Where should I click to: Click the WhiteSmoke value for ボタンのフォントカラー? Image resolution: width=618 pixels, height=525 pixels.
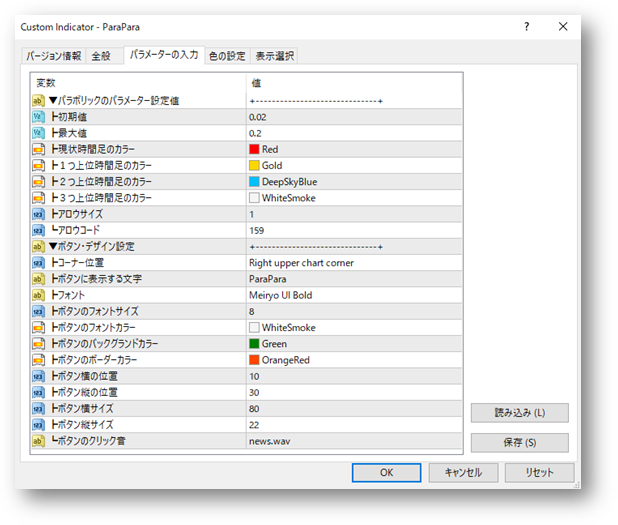[354, 328]
